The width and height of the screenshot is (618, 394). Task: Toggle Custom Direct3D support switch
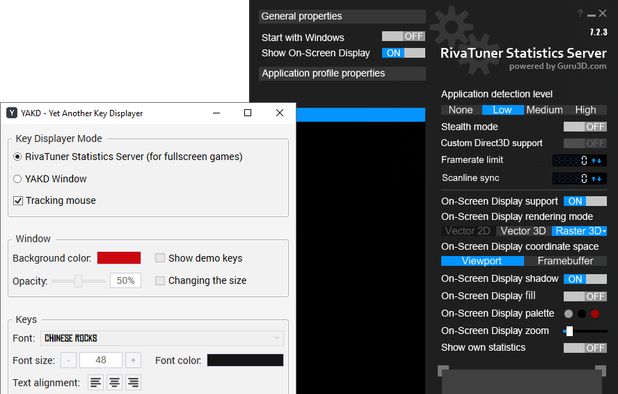click(x=585, y=143)
